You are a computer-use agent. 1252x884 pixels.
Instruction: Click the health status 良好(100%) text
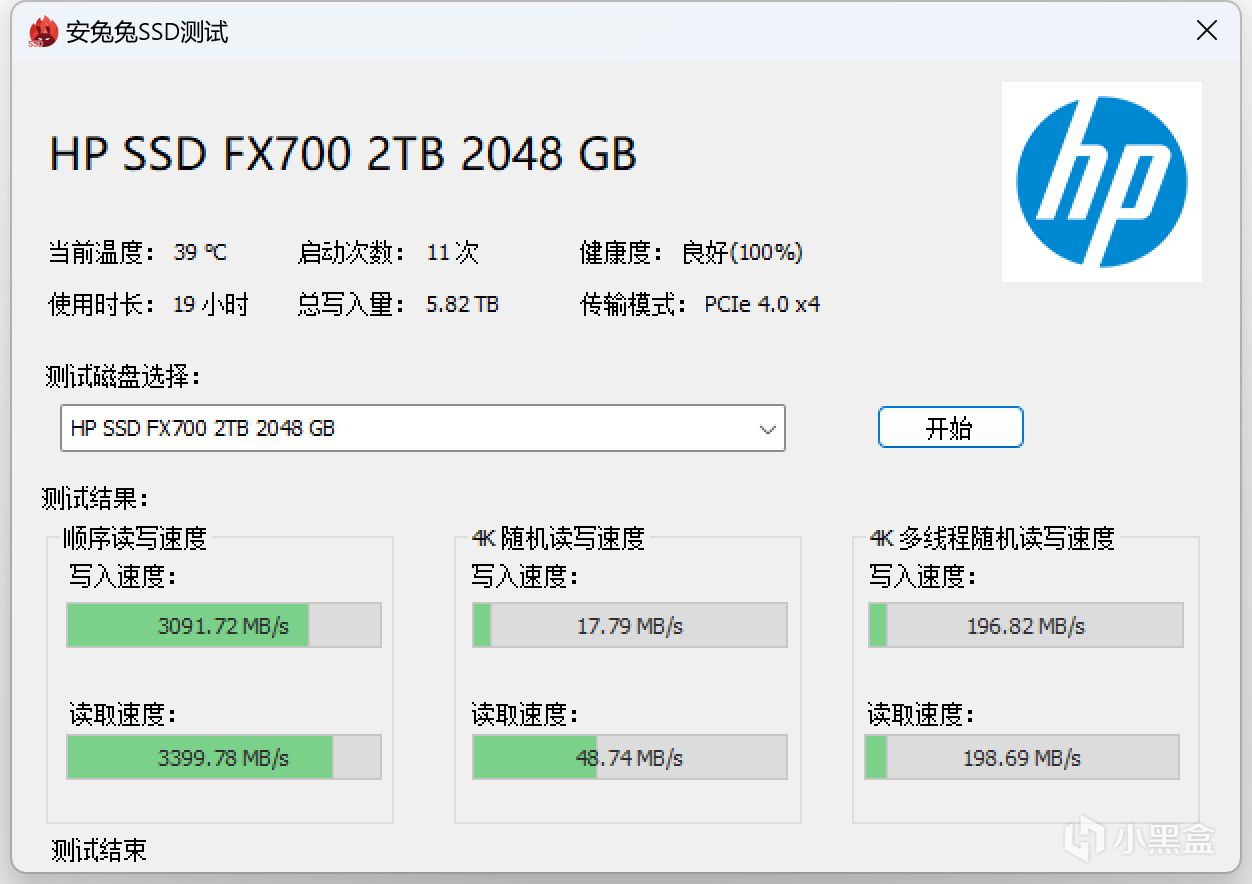[x=742, y=253]
